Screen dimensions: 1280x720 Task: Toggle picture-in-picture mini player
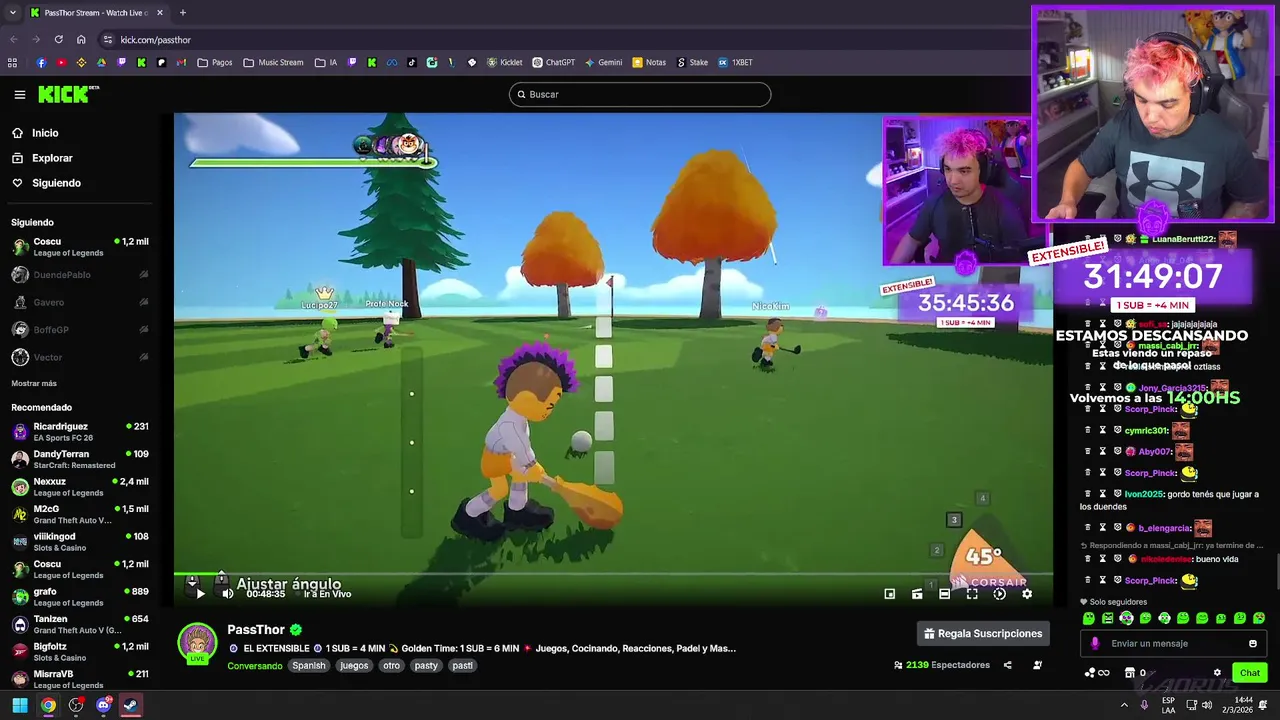pyautogui.click(x=890, y=594)
